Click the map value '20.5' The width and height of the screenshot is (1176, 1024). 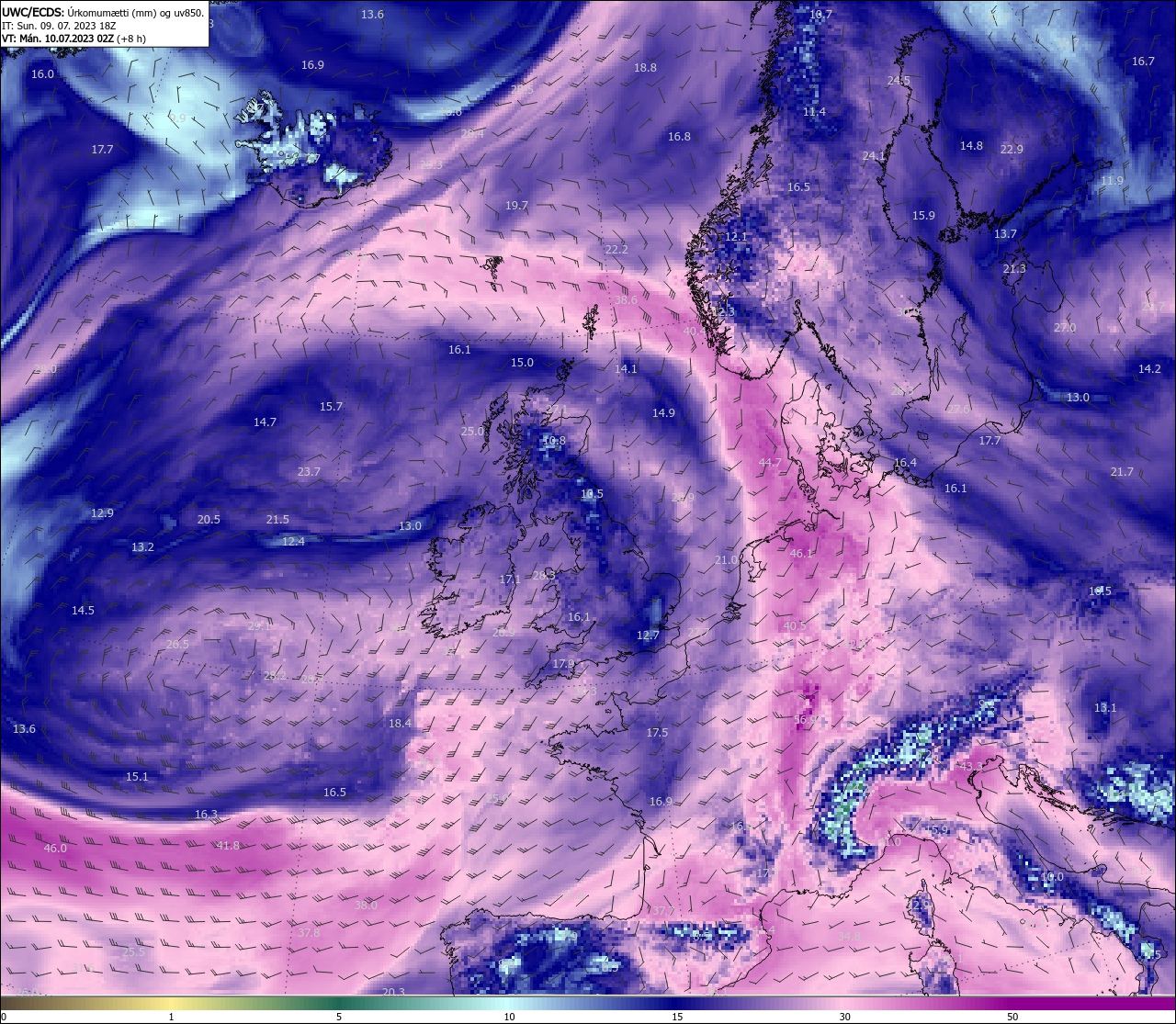(x=209, y=519)
